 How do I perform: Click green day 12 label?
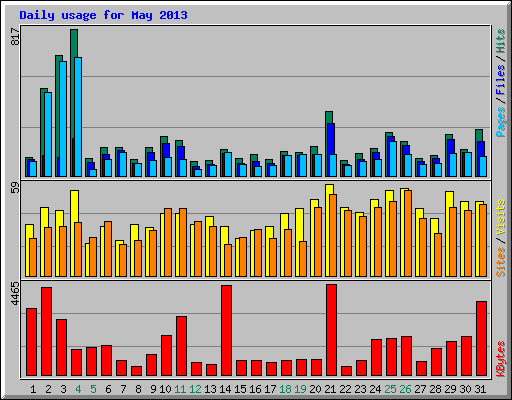(195, 389)
